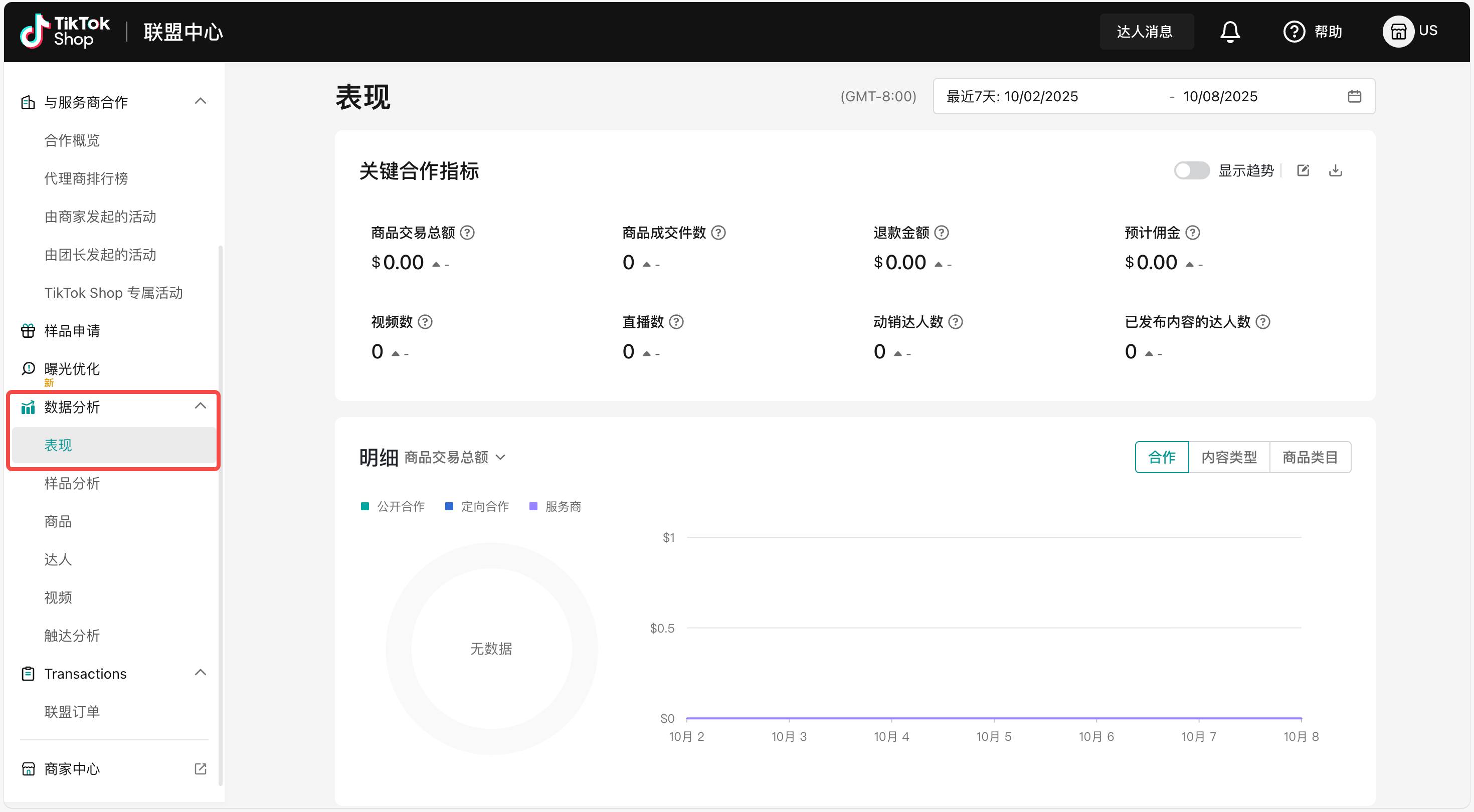The height and width of the screenshot is (812, 1474).
Task: Click the notification bell icon
Action: click(1230, 32)
